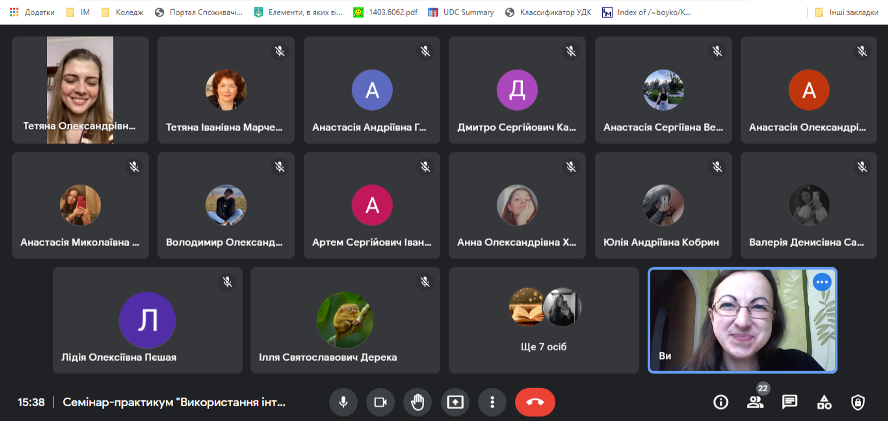Click purple Д avatar of Дмитро Сергійович

(518, 90)
